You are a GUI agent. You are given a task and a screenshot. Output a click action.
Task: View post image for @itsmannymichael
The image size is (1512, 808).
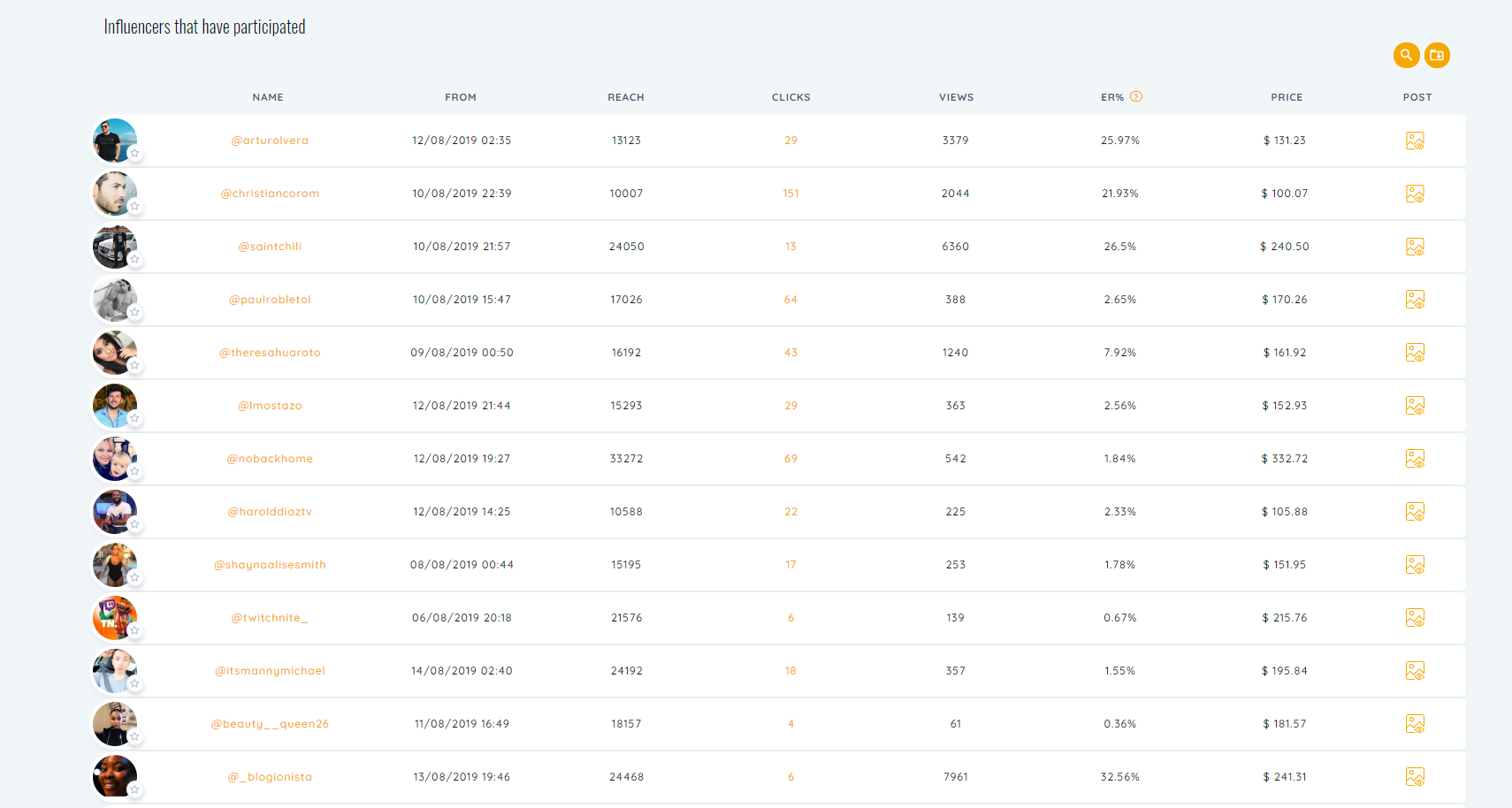tap(1415, 671)
